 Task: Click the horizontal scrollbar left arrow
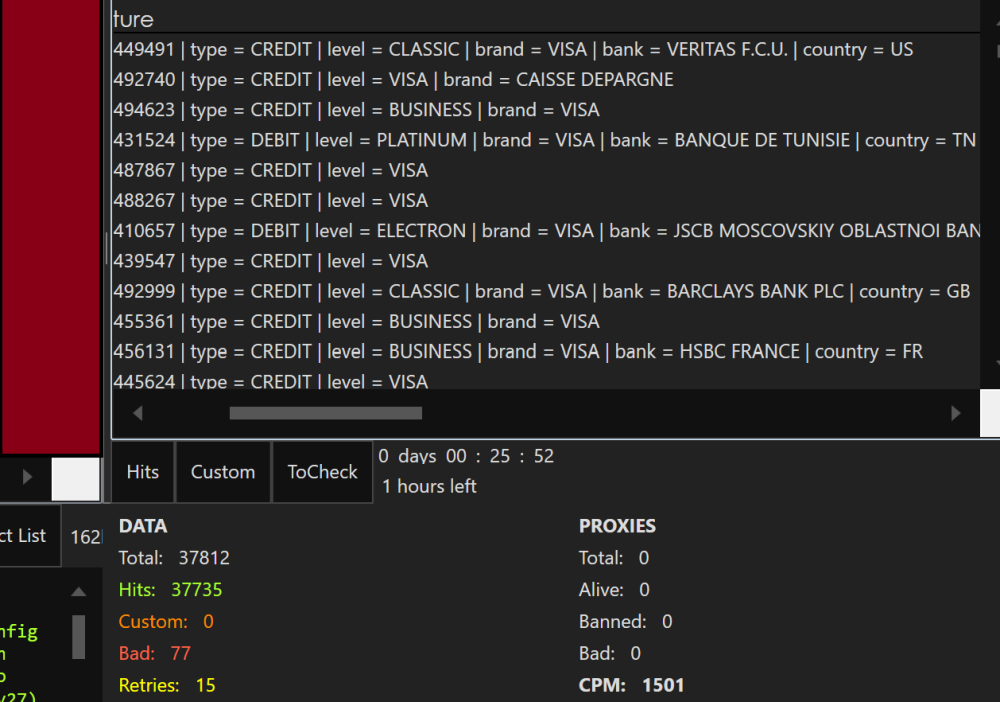pos(138,413)
